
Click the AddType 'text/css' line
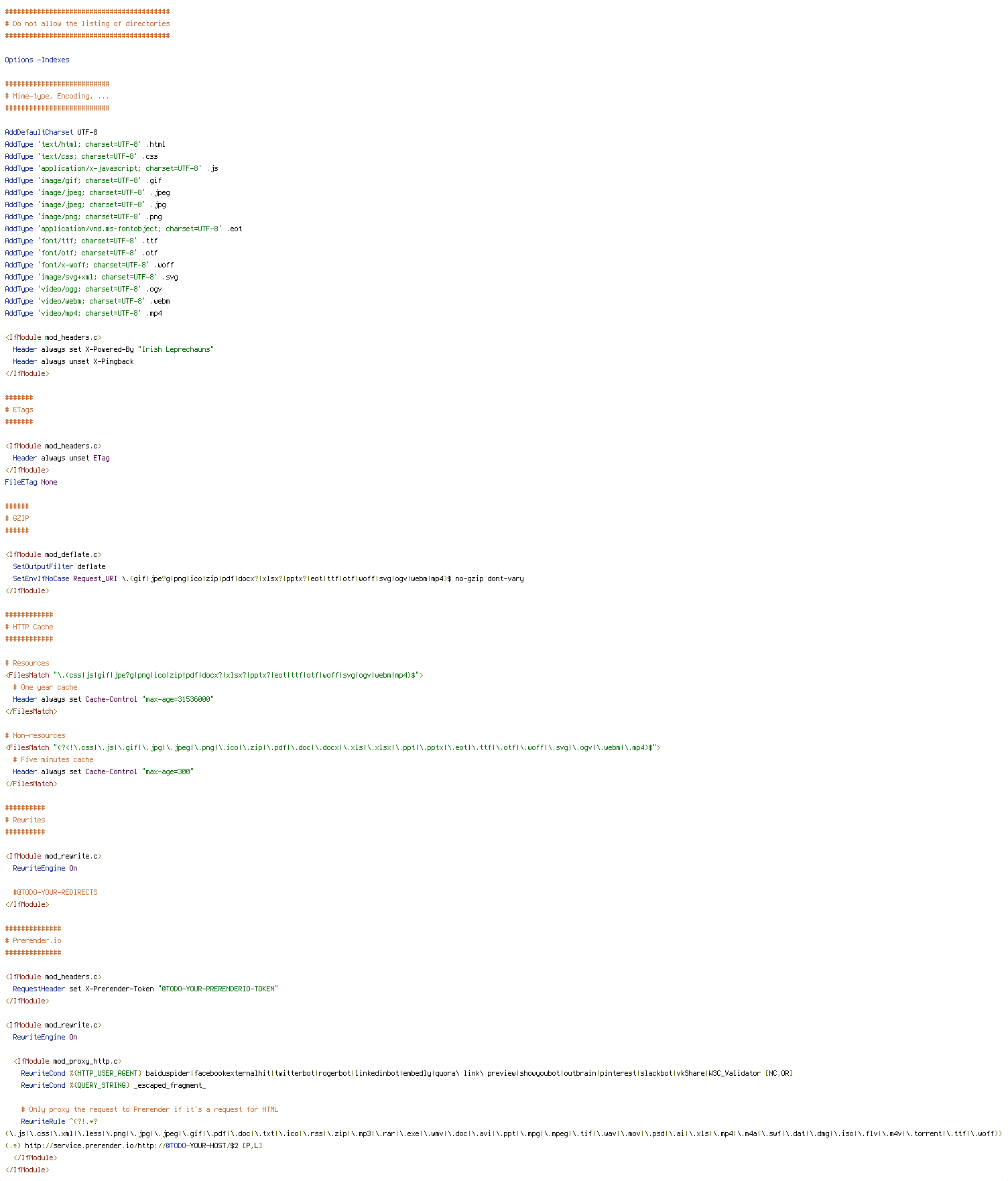pyautogui.click(x=81, y=156)
